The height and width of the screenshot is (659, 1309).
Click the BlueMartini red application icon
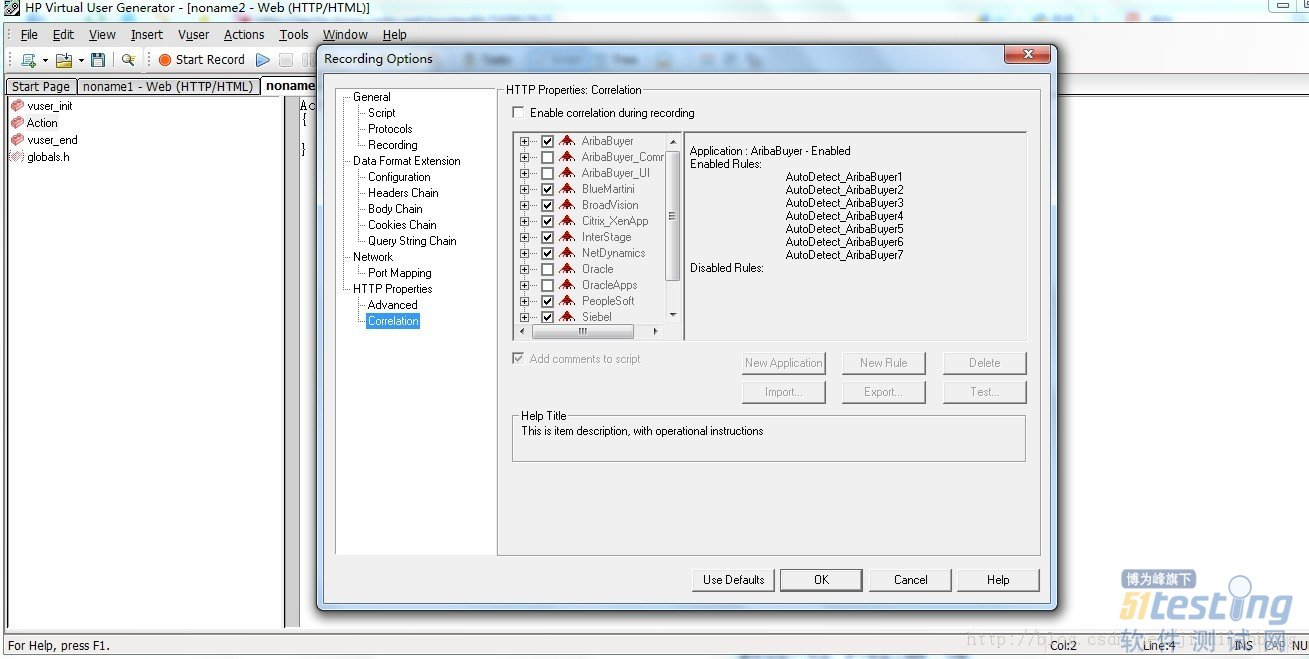[567, 189]
